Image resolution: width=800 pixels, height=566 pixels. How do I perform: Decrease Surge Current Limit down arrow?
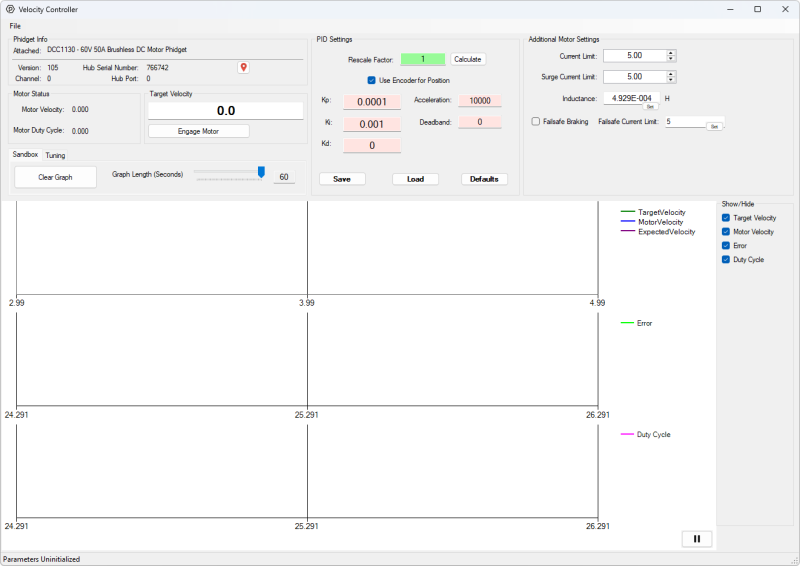671,80
